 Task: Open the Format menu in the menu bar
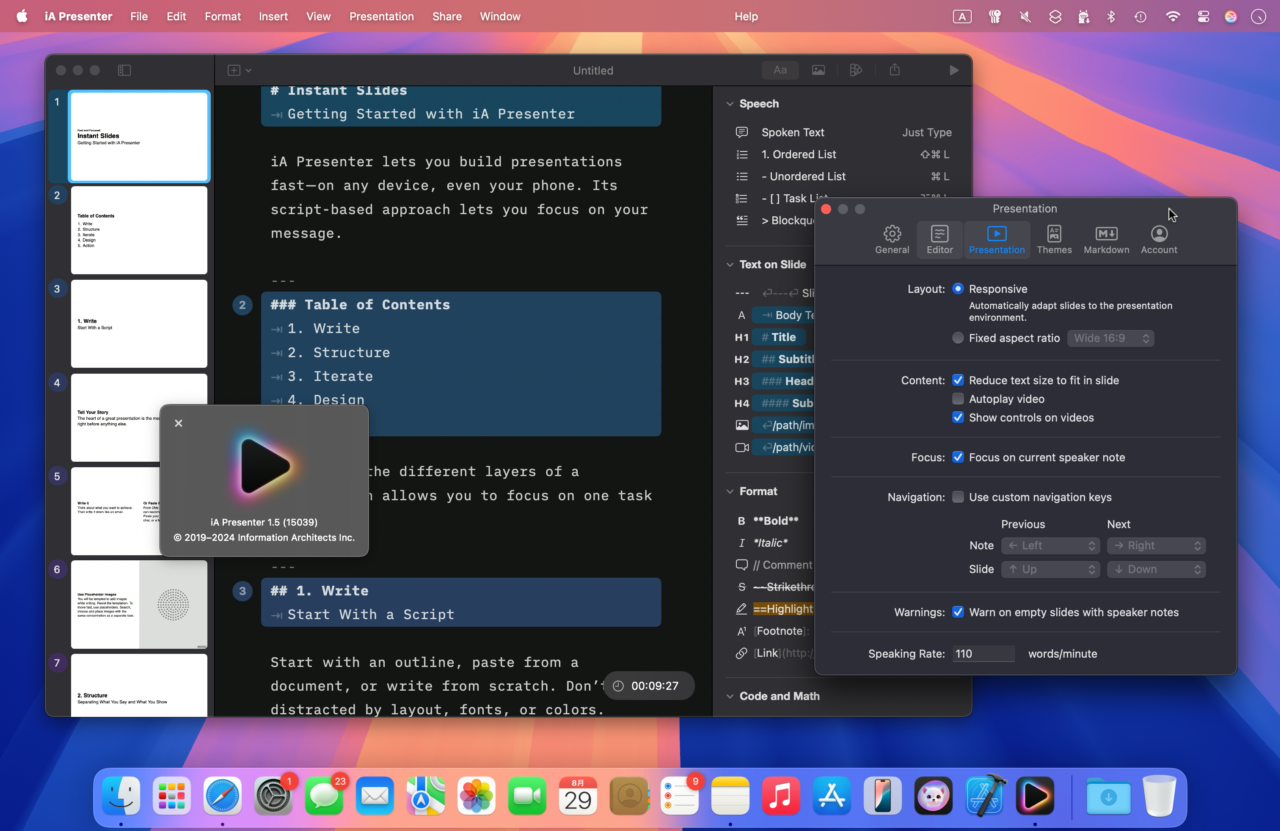coord(222,16)
